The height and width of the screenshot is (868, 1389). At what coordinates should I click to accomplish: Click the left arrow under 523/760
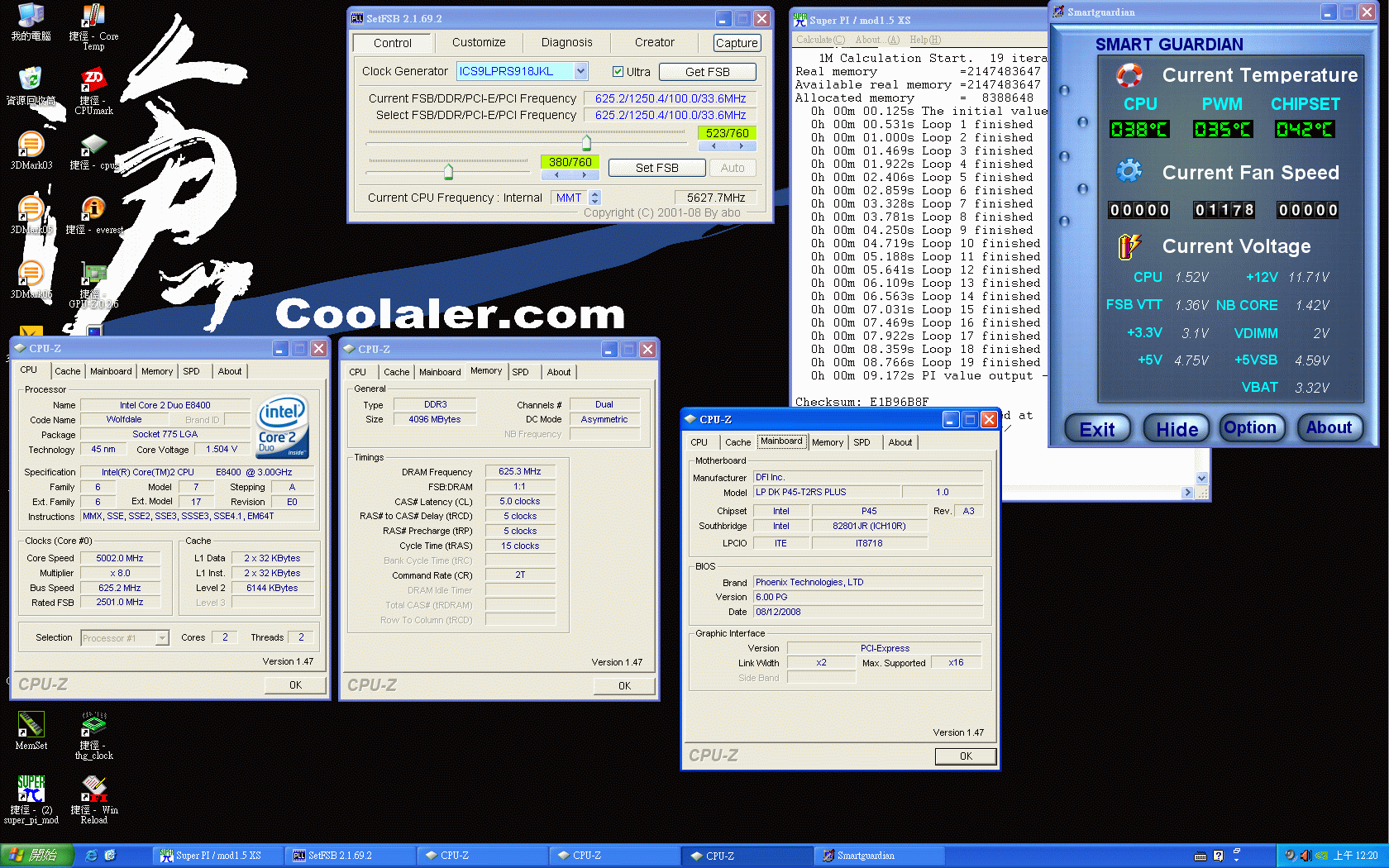pos(714,146)
